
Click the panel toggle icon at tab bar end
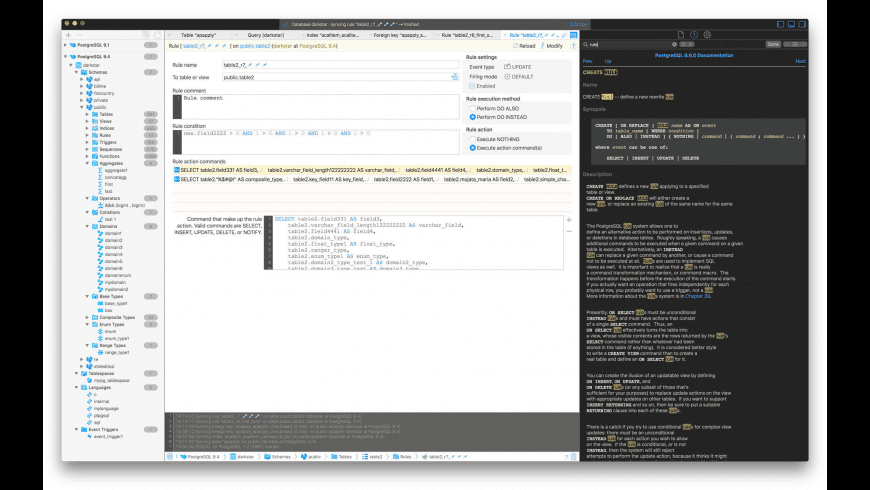[x=573, y=35]
